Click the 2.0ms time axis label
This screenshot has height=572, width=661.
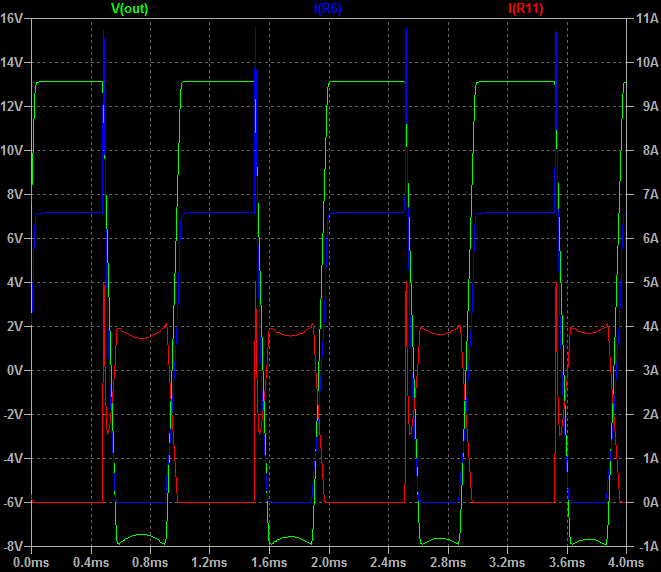click(x=329, y=563)
